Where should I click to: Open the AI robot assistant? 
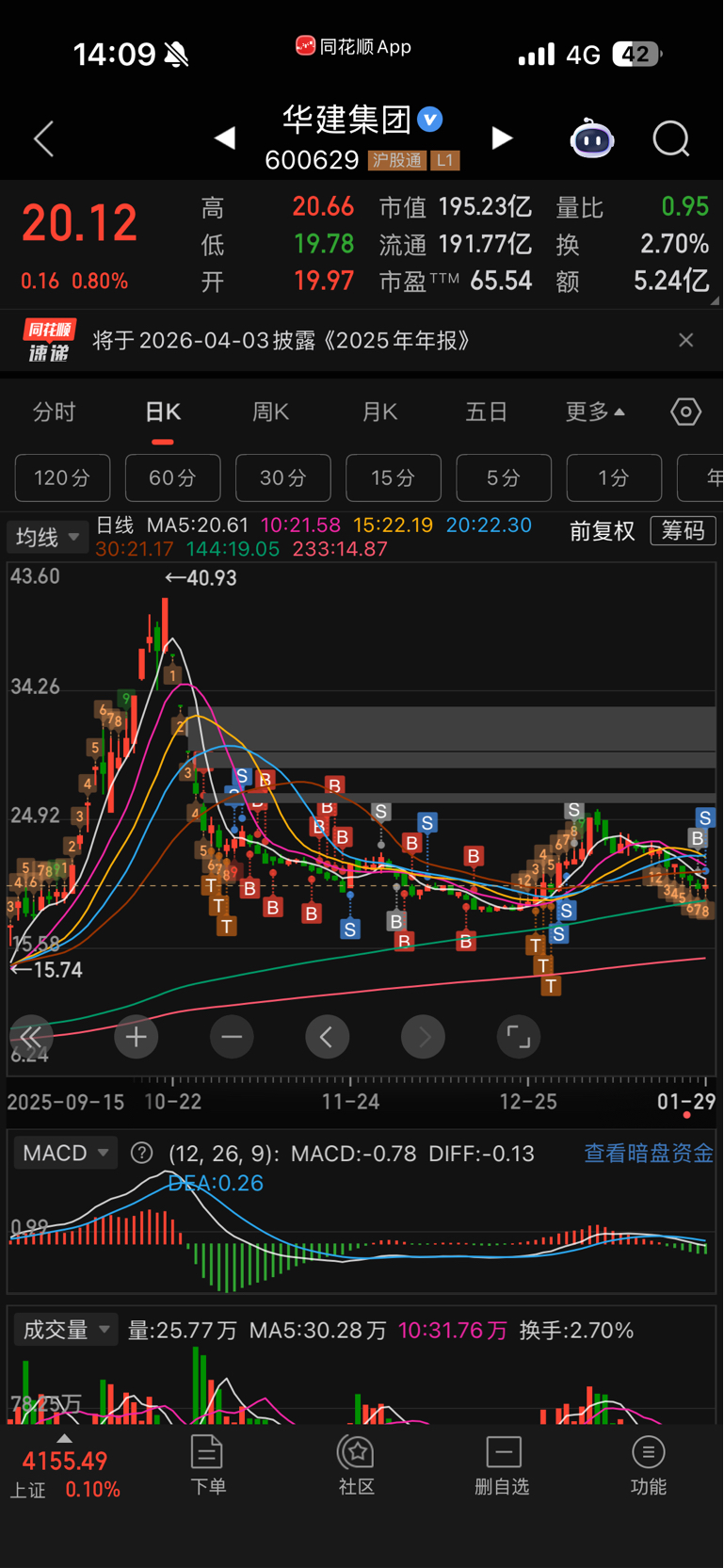click(592, 139)
